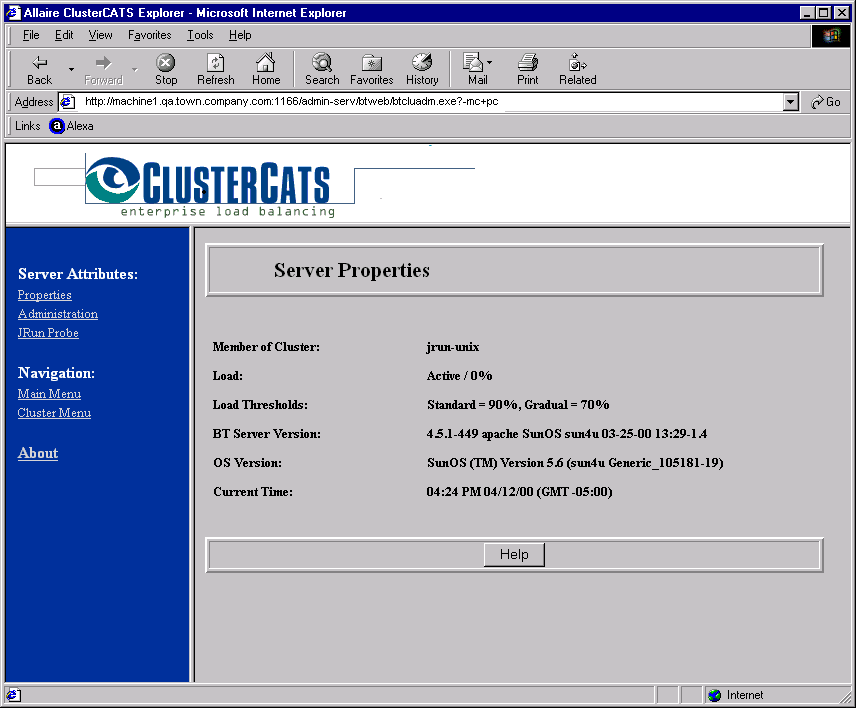The image size is (856, 708).
Task: Go back with the Back arrow icon
Action: pyautogui.click(x=40, y=63)
